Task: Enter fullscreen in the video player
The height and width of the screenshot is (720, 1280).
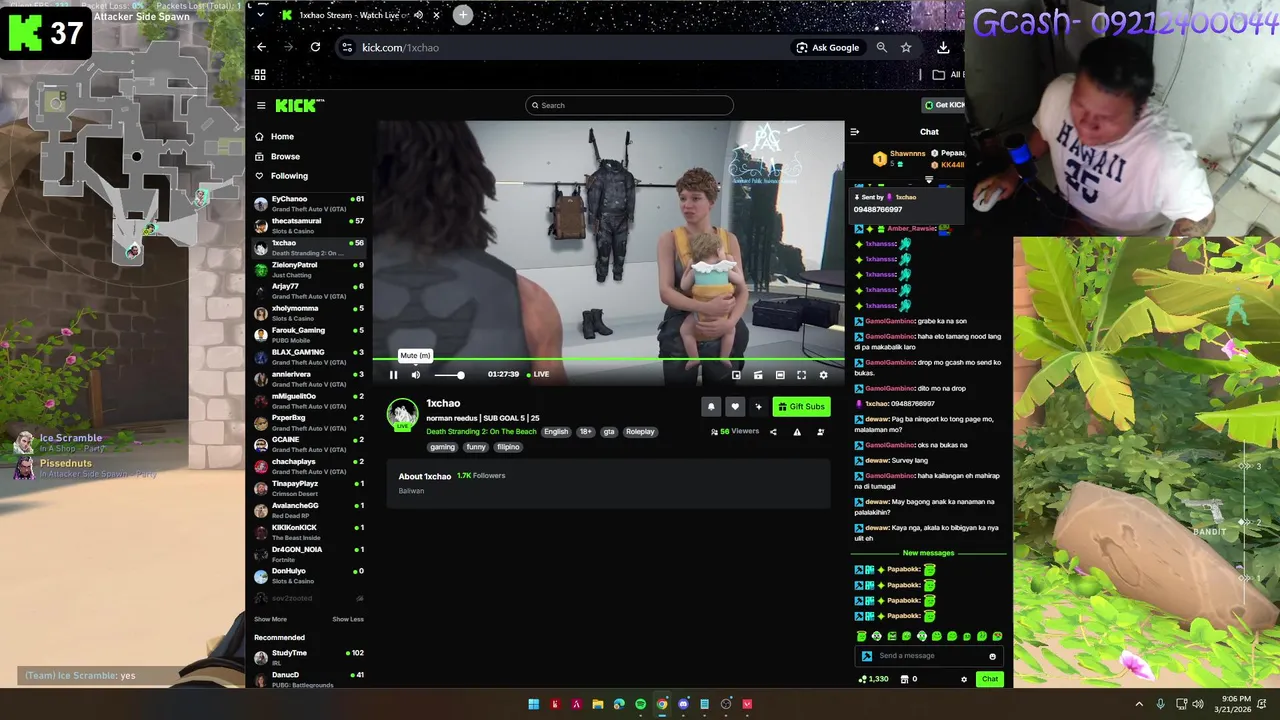Action: pyautogui.click(x=801, y=375)
